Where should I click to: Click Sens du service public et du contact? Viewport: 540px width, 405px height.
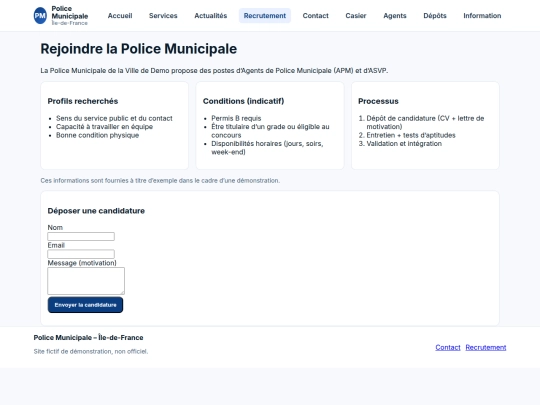(114, 118)
